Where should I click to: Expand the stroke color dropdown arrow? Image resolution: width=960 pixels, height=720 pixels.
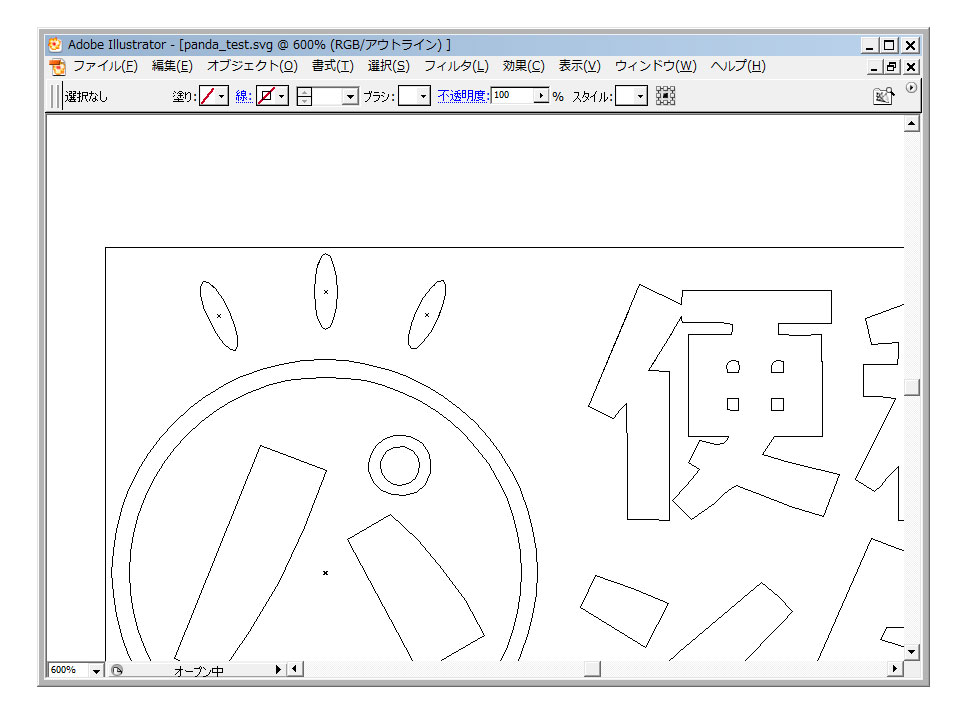pos(282,96)
